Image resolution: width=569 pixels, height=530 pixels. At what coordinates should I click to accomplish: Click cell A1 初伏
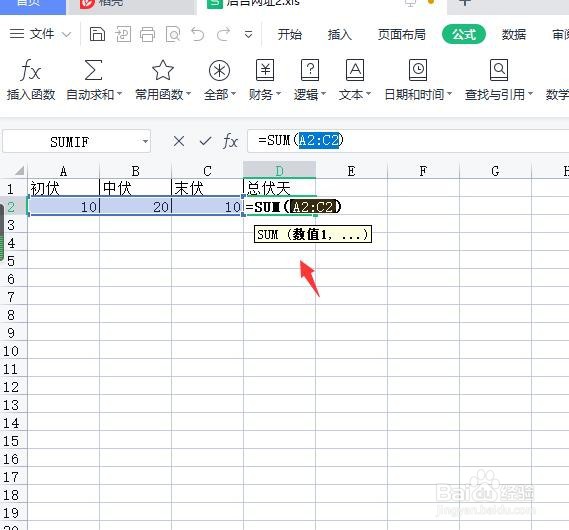[x=63, y=188]
